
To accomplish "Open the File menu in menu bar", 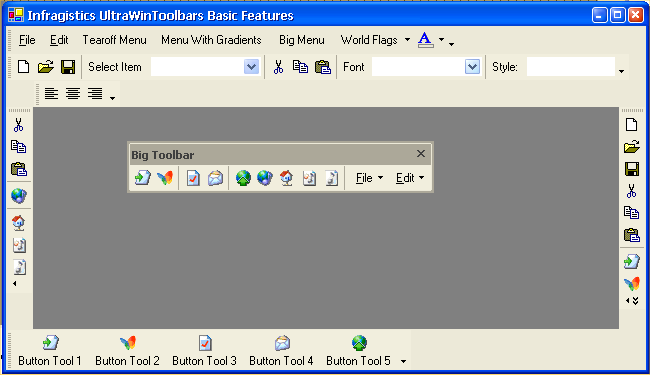I will pos(27,40).
